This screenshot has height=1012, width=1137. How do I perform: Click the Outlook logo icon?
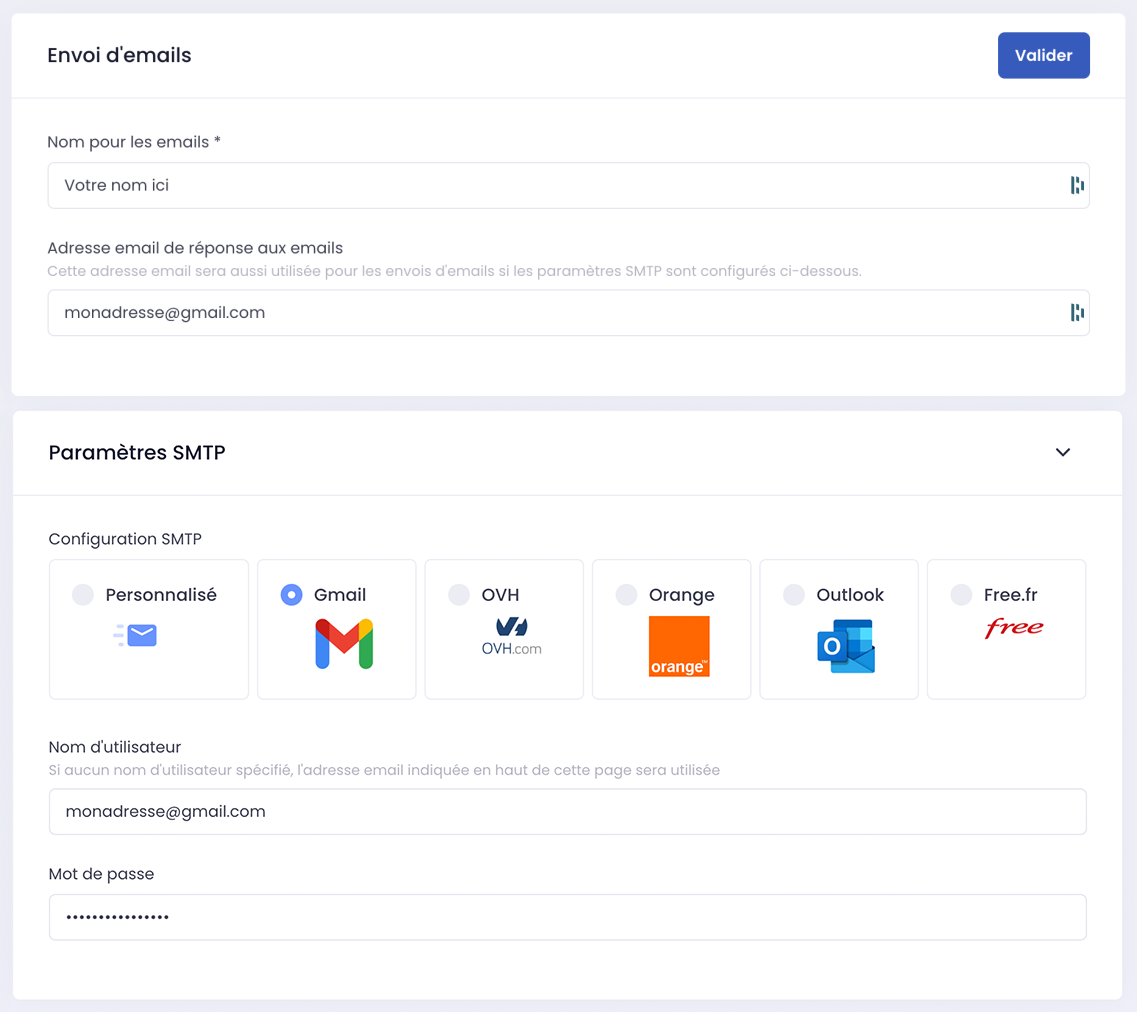(846, 646)
